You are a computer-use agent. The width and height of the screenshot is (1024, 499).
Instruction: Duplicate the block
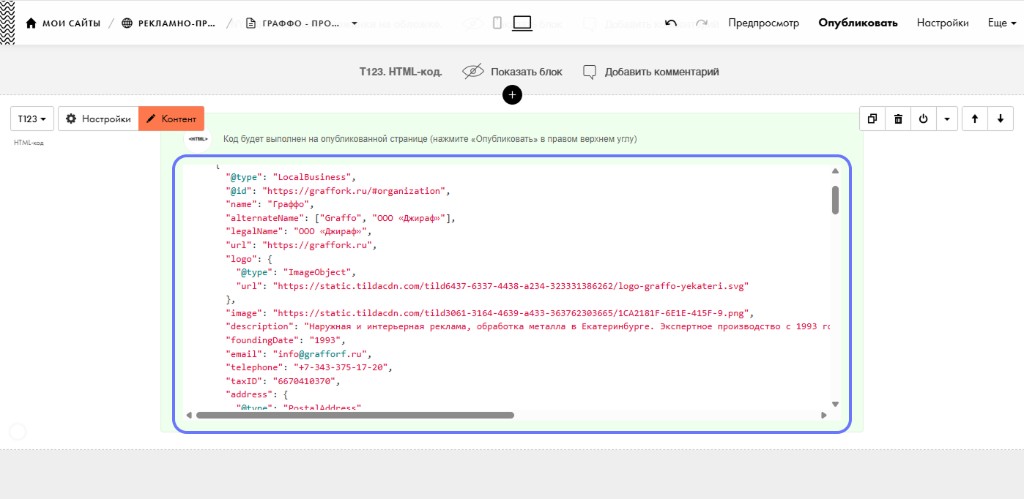pyautogui.click(x=872, y=119)
